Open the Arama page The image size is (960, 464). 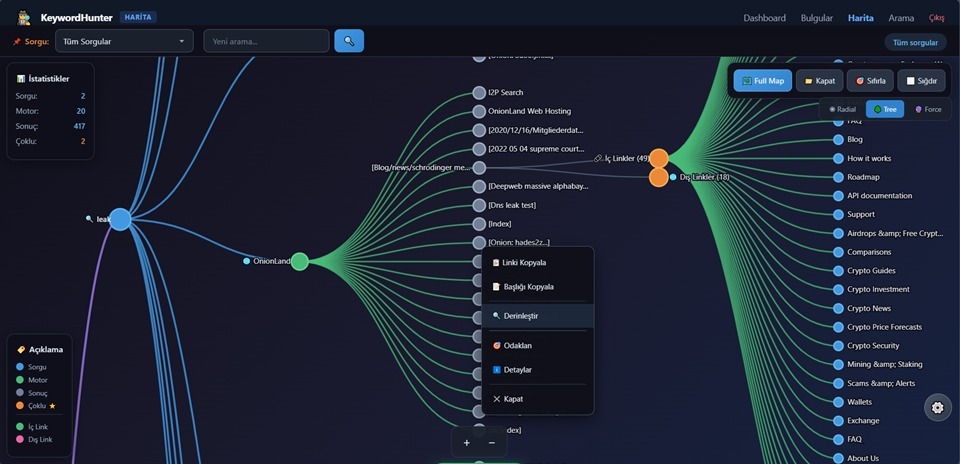[x=901, y=18]
